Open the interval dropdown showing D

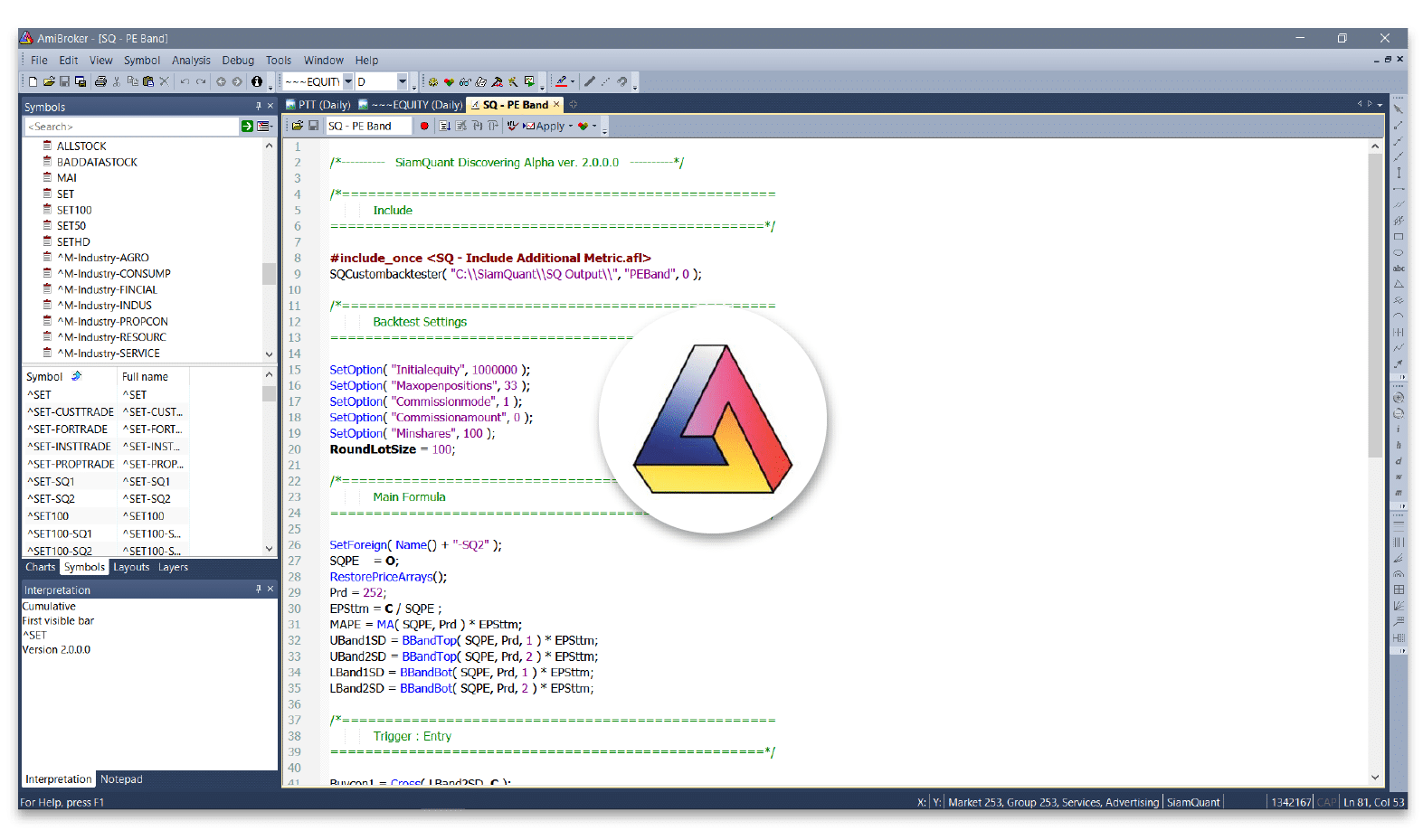click(x=403, y=81)
